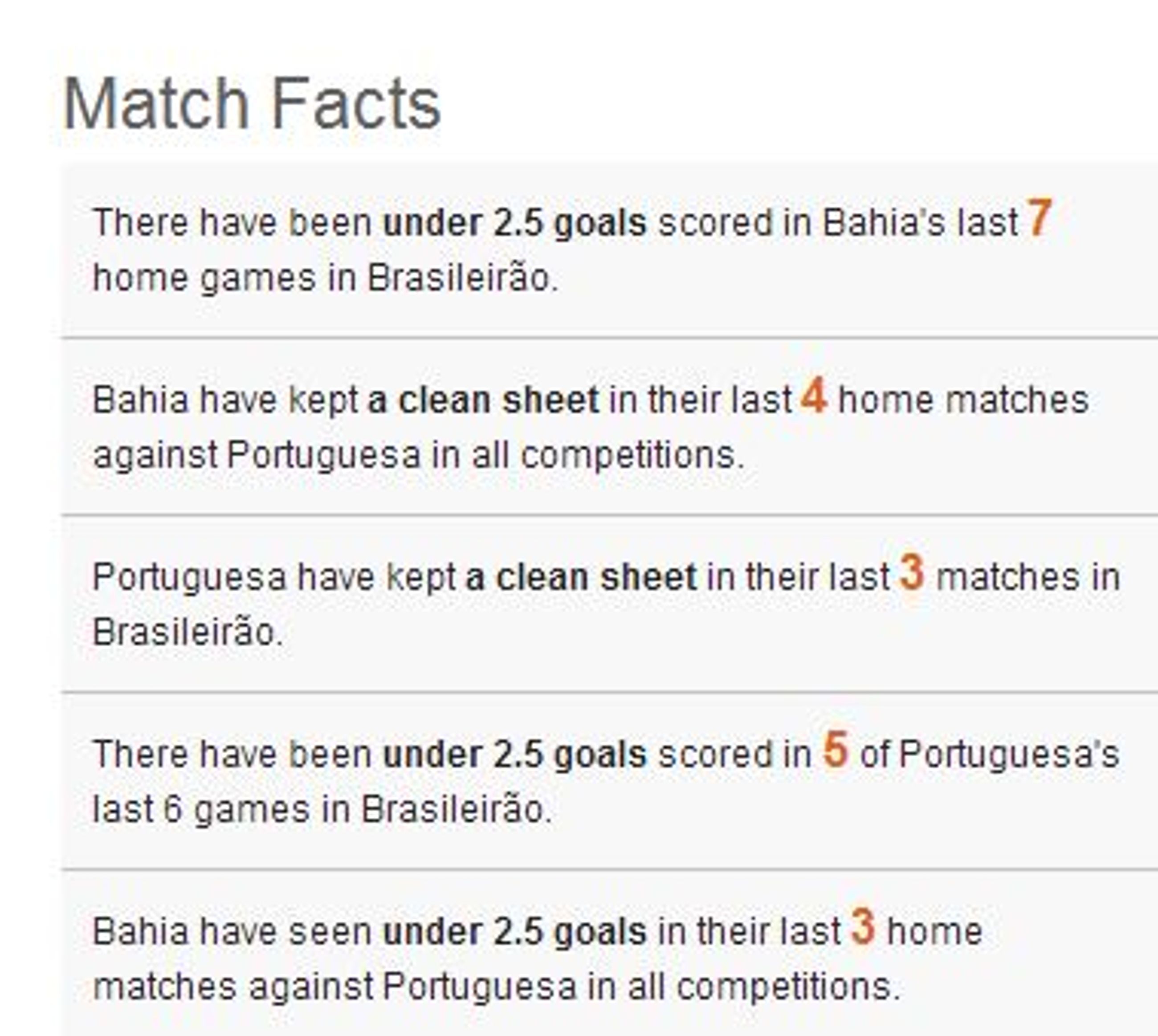Click 'Bahia have seen' text
The width and height of the screenshot is (1158, 1036).
[x=232, y=932]
